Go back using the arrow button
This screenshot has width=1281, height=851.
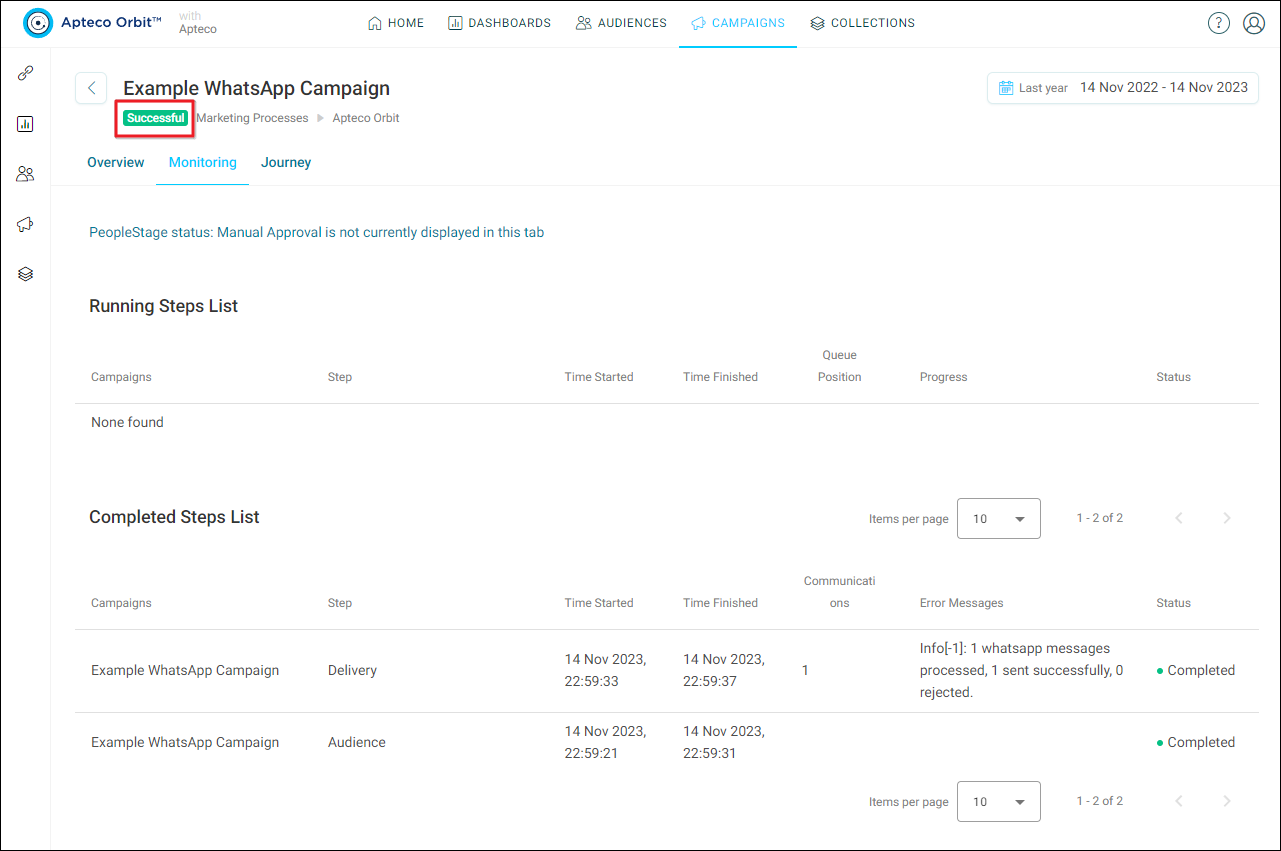(x=91, y=88)
